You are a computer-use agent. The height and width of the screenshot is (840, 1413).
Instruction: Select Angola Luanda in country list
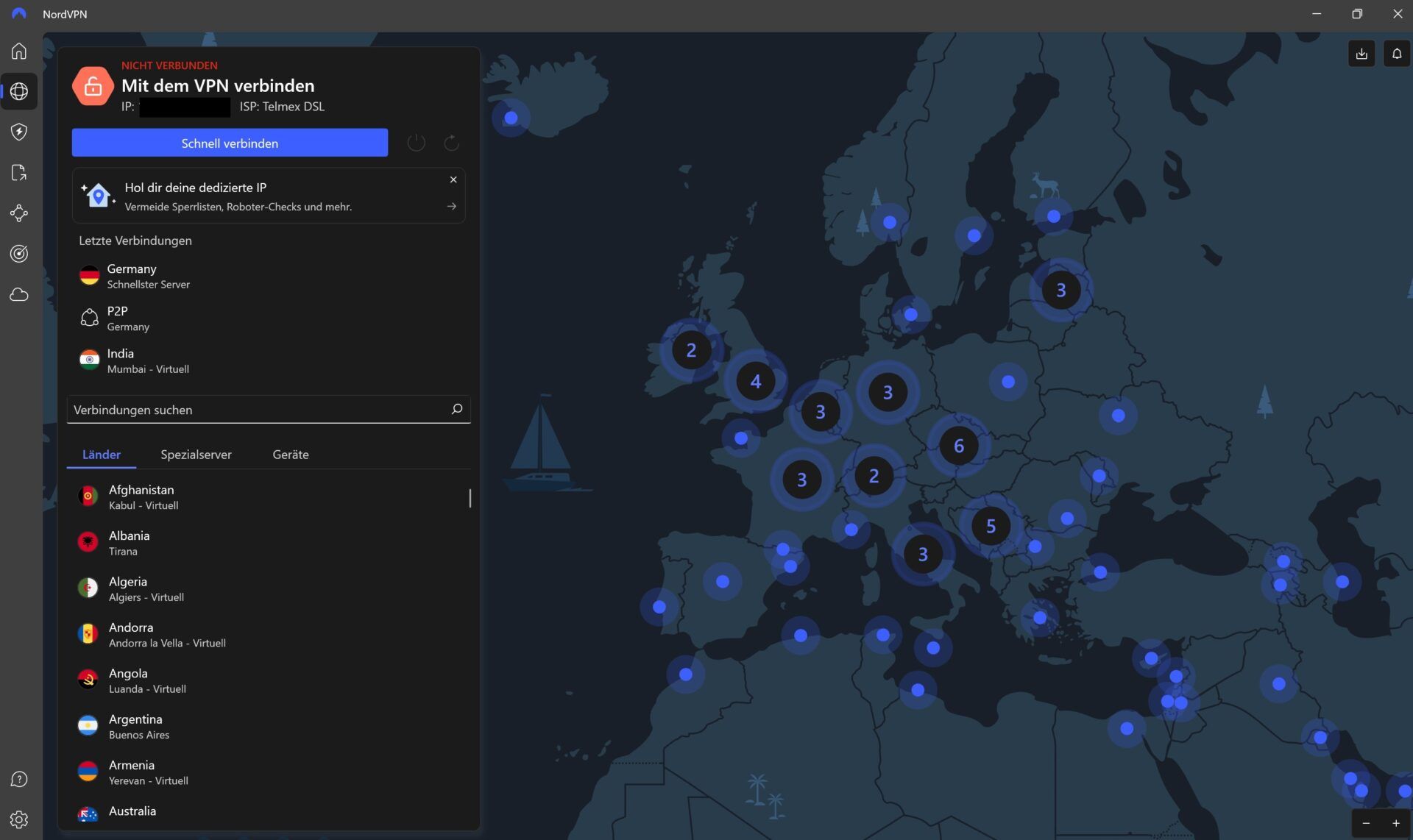pyautogui.click(x=269, y=680)
